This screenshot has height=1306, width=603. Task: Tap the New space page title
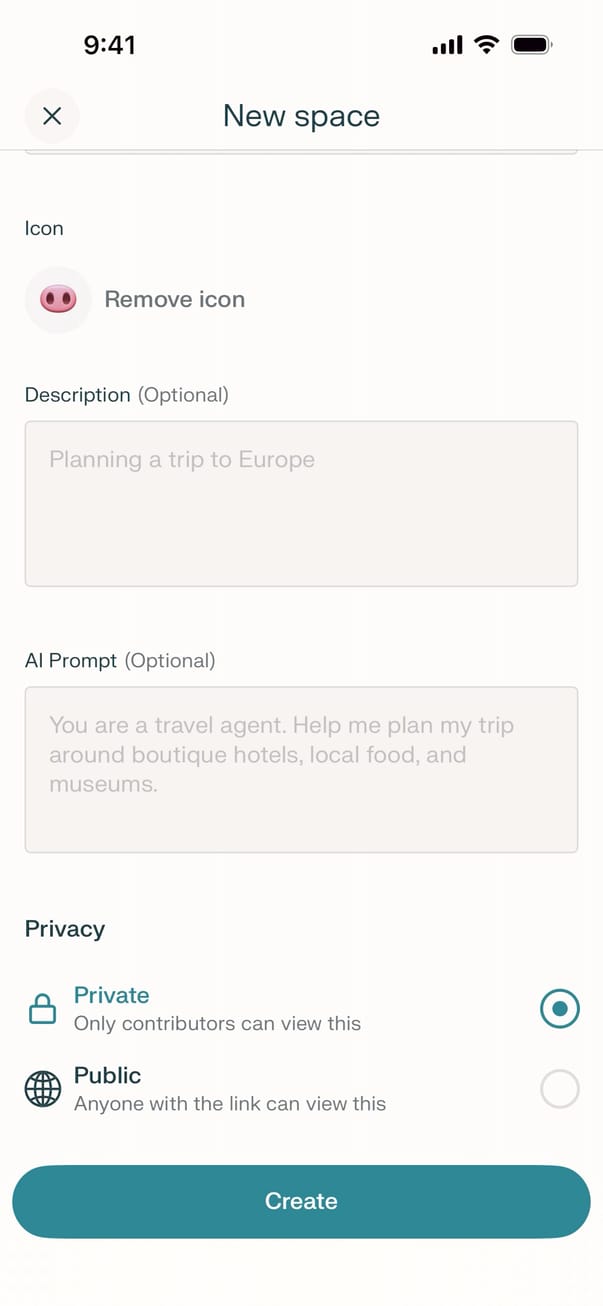301,116
